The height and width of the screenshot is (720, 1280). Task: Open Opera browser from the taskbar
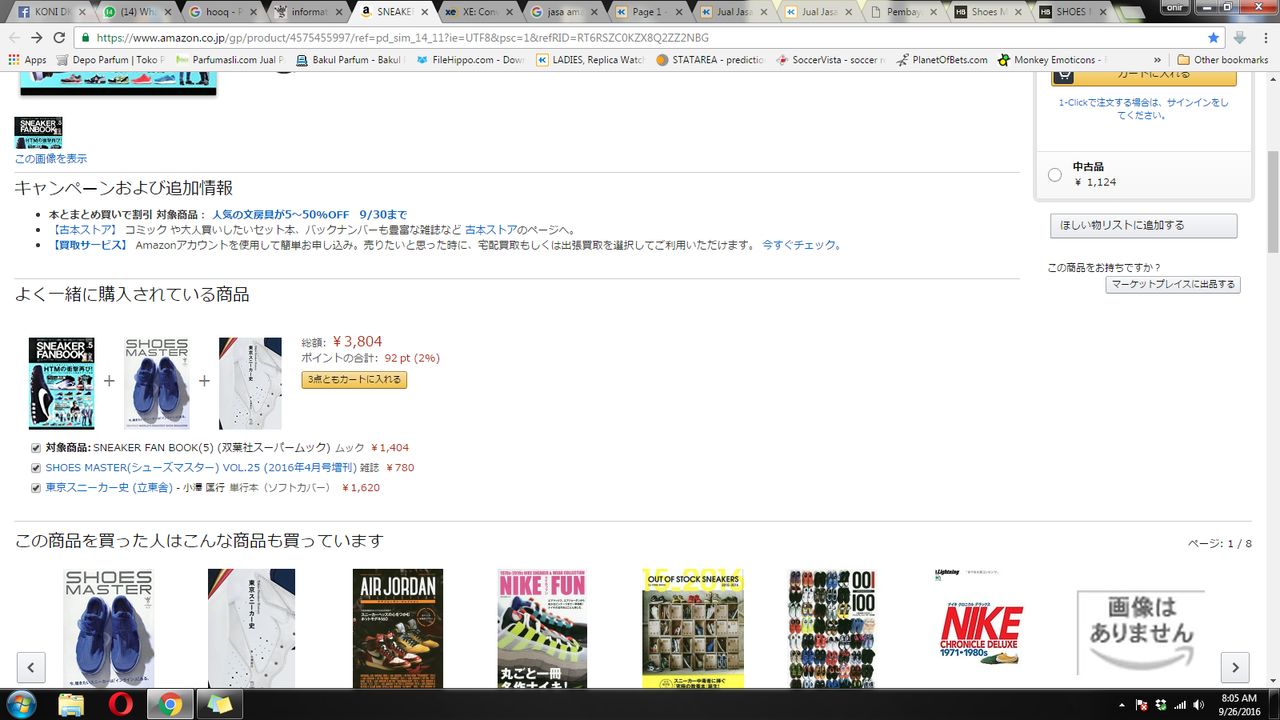121,704
